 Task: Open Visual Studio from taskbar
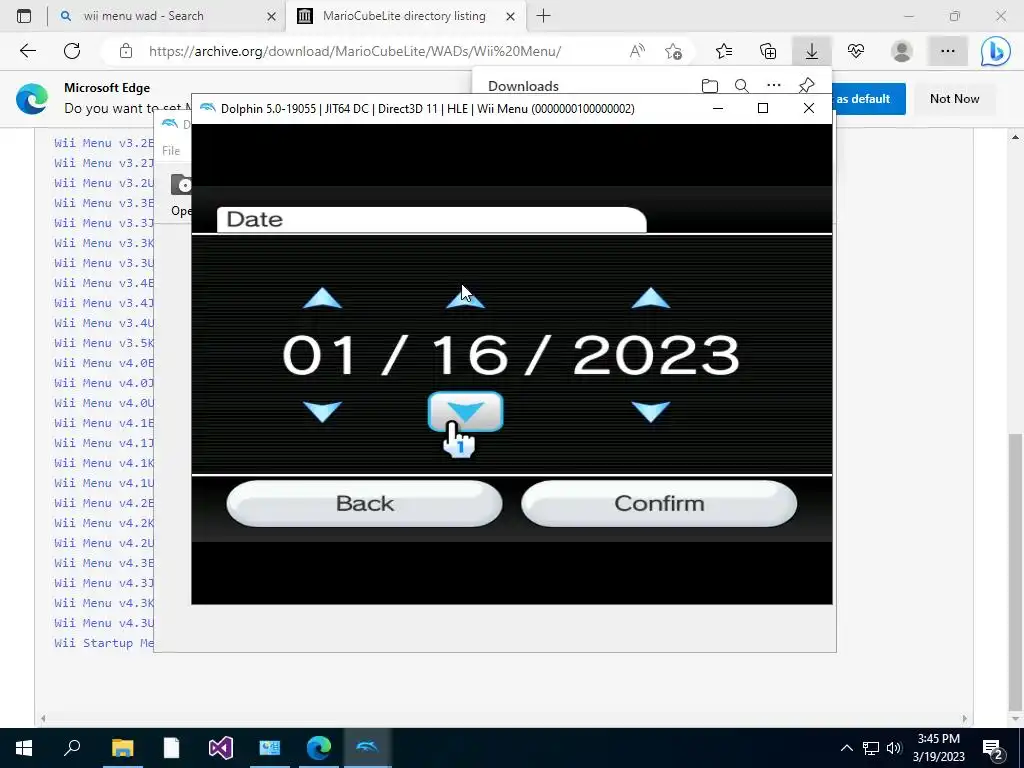point(221,748)
